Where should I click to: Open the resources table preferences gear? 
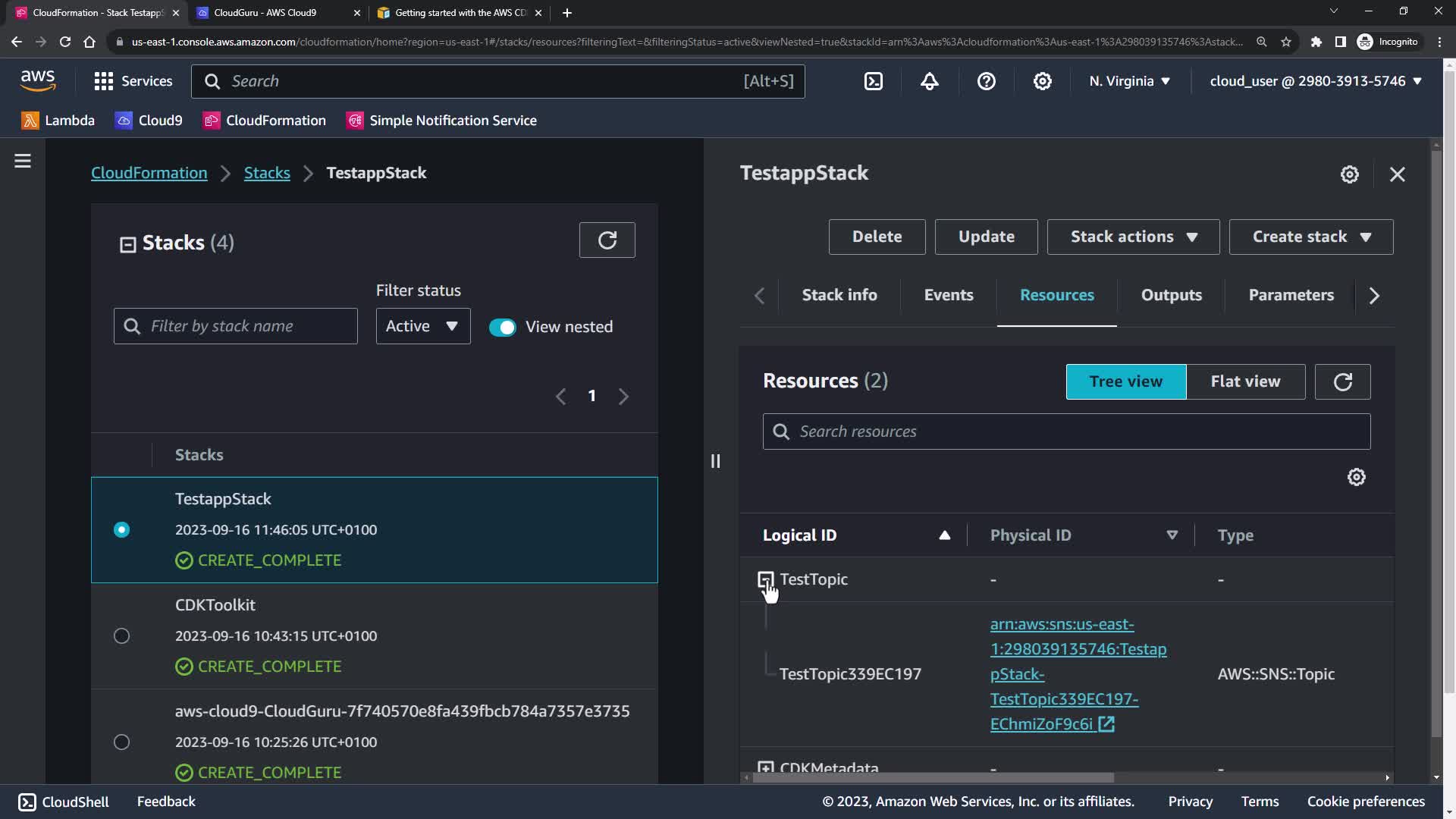1356,477
